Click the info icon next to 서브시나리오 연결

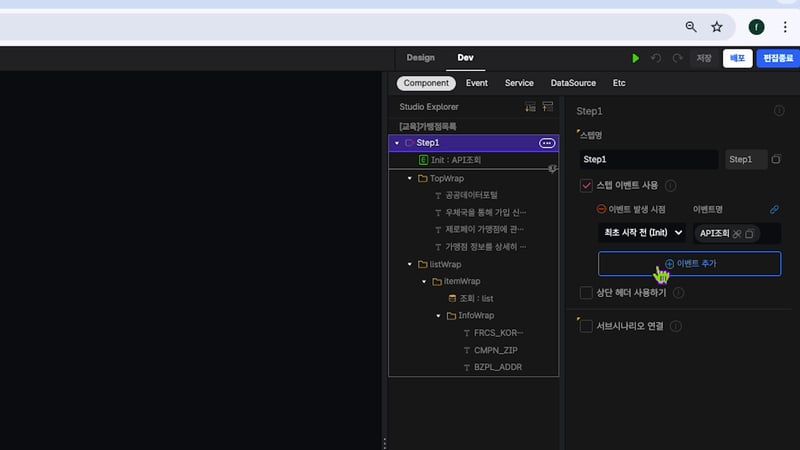point(676,326)
